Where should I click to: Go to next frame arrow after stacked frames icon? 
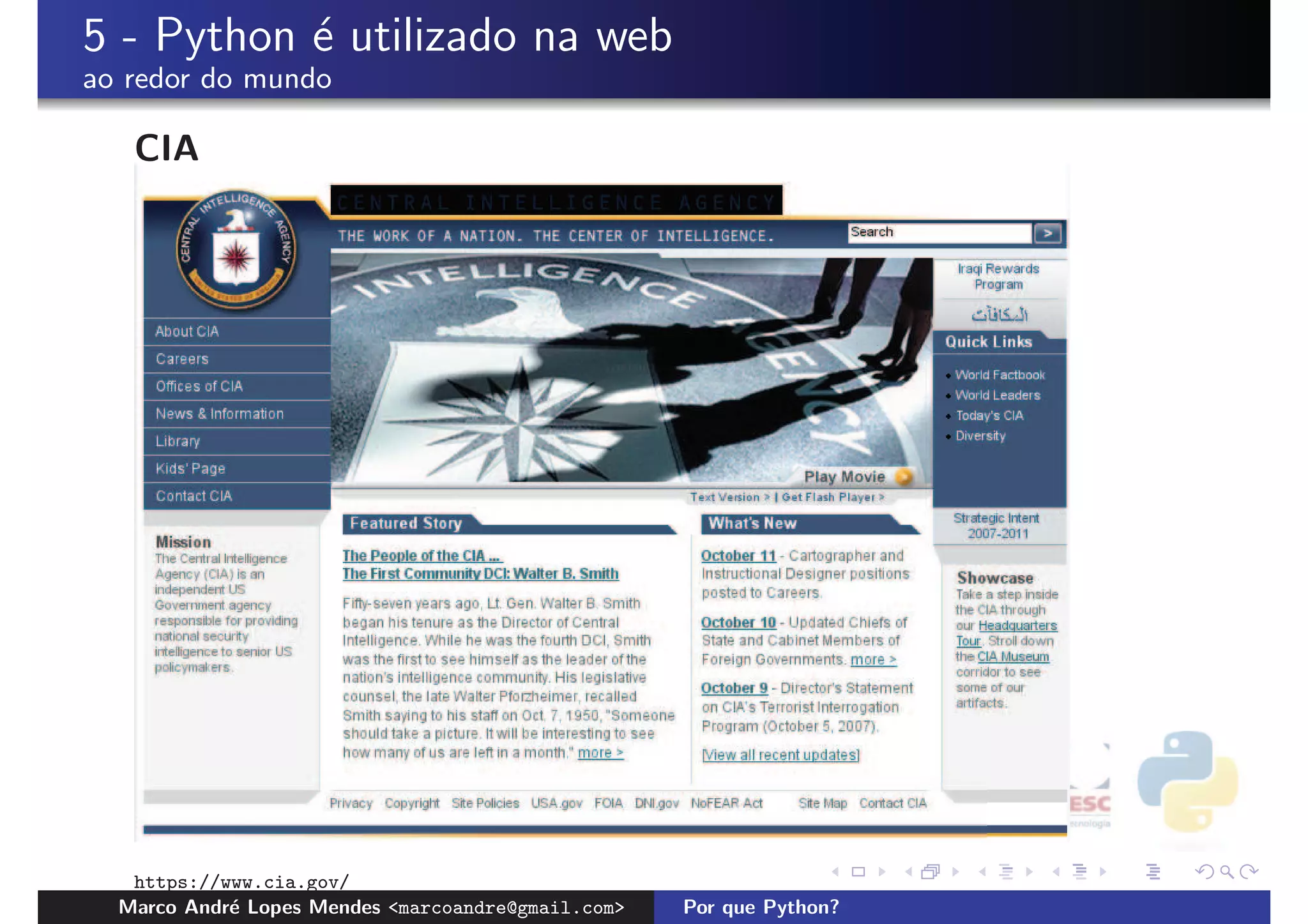(x=955, y=872)
